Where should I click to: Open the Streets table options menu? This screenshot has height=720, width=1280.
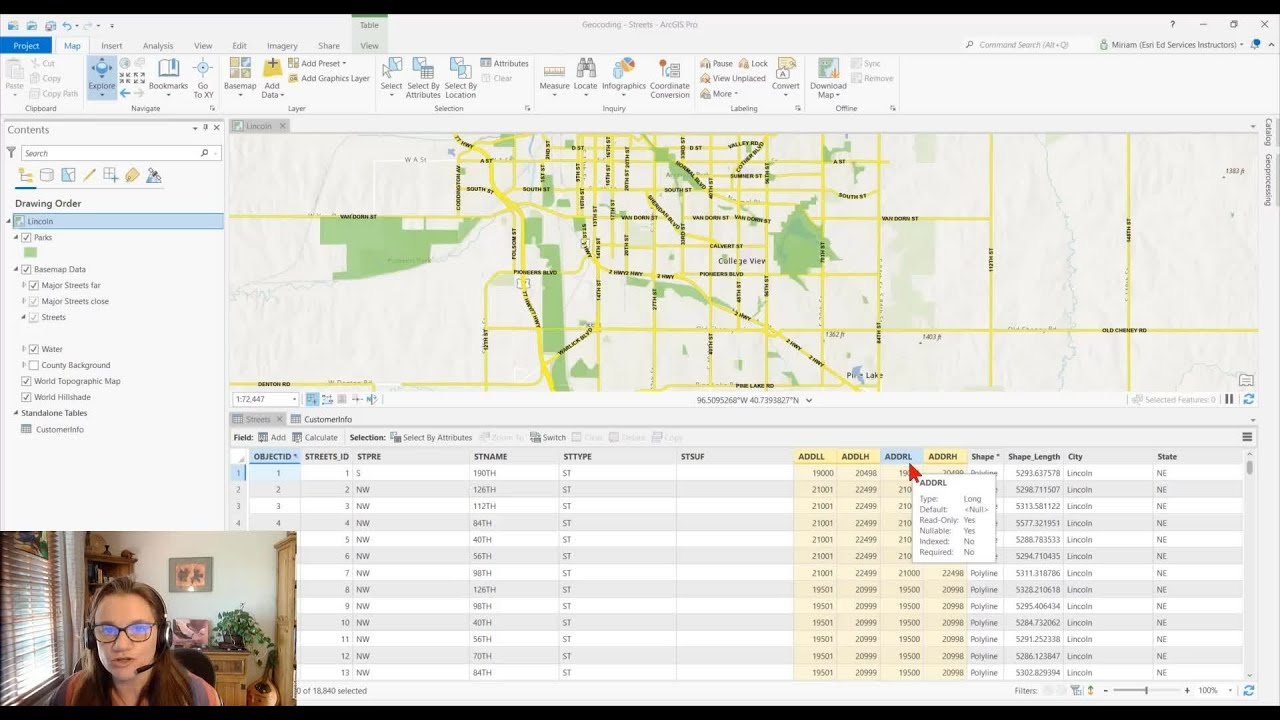pyautogui.click(x=1247, y=437)
